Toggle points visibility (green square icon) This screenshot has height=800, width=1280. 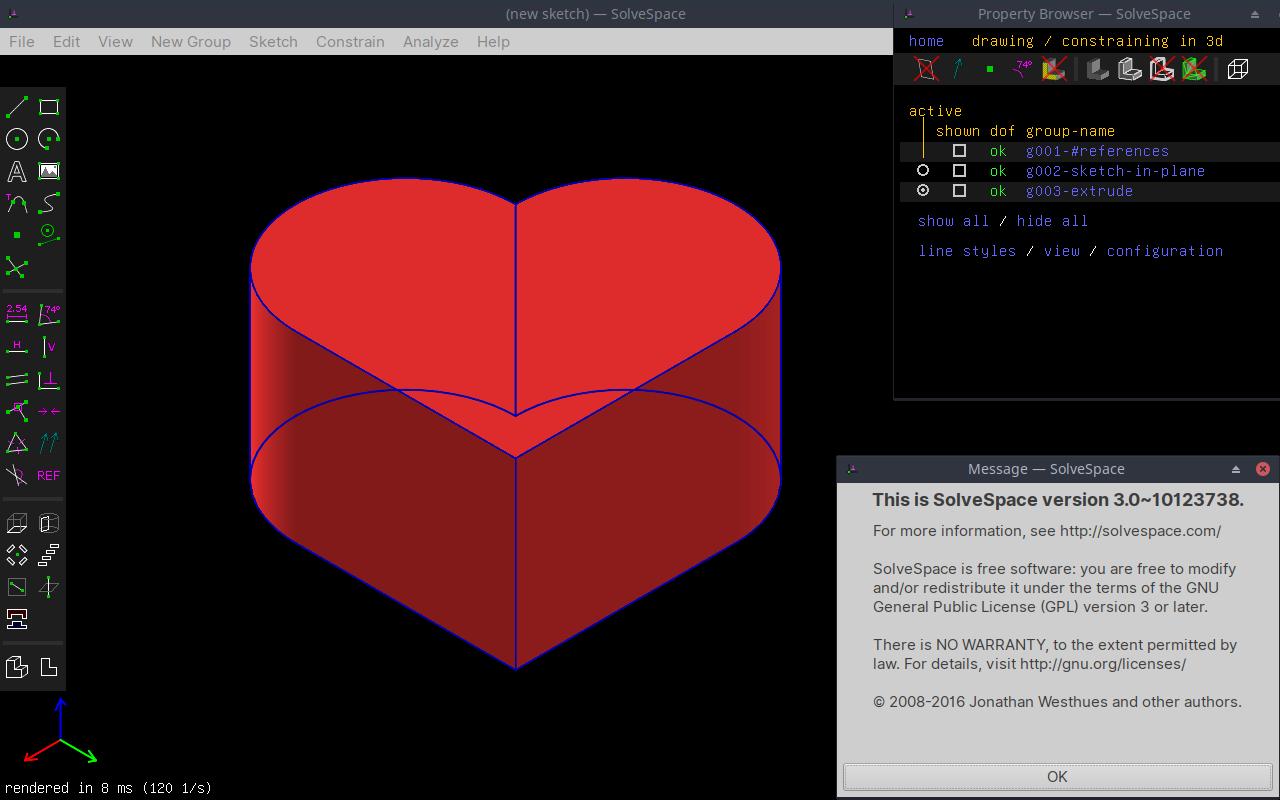click(x=990, y=69)
